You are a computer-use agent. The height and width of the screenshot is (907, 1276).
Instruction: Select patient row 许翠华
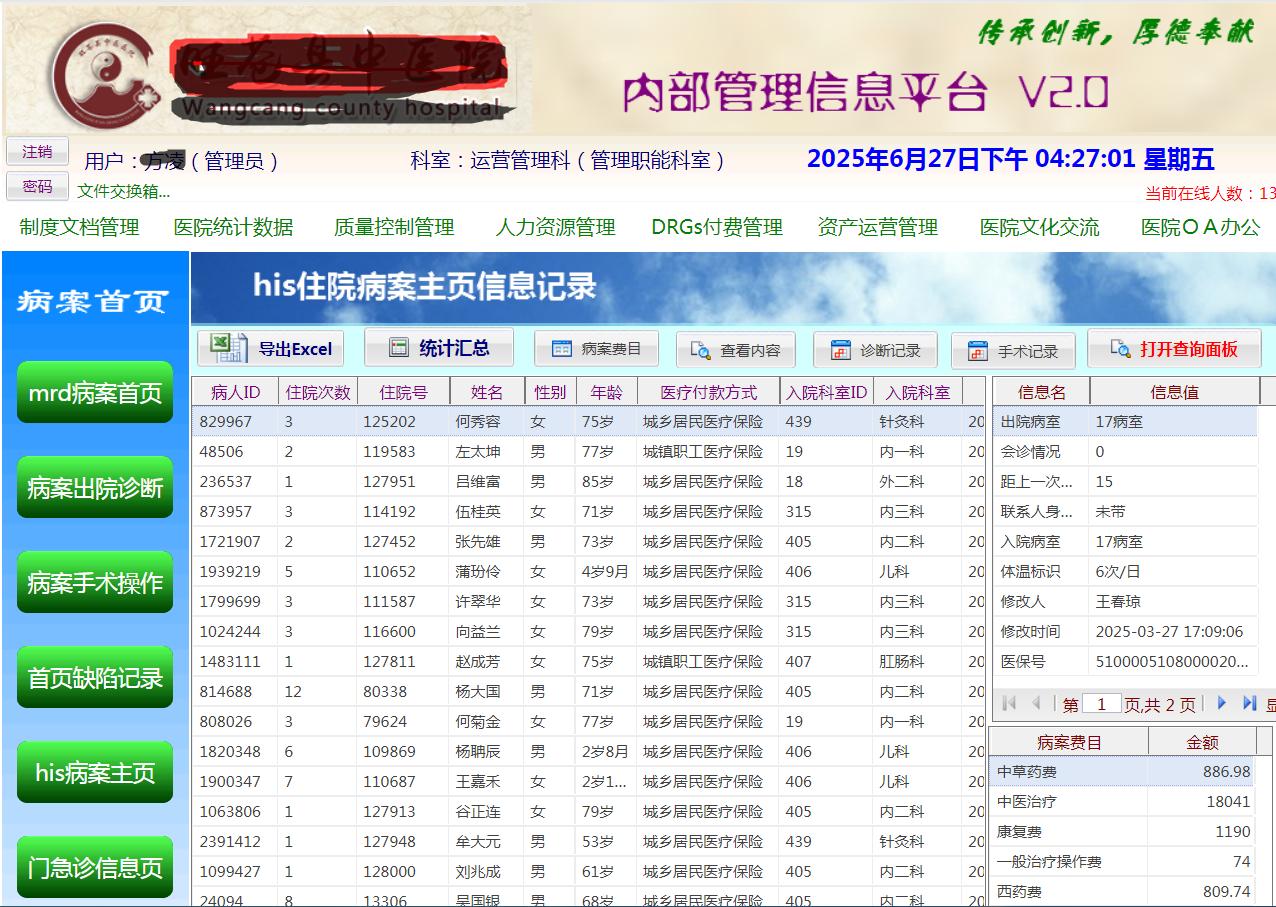(x=588, y=602)
